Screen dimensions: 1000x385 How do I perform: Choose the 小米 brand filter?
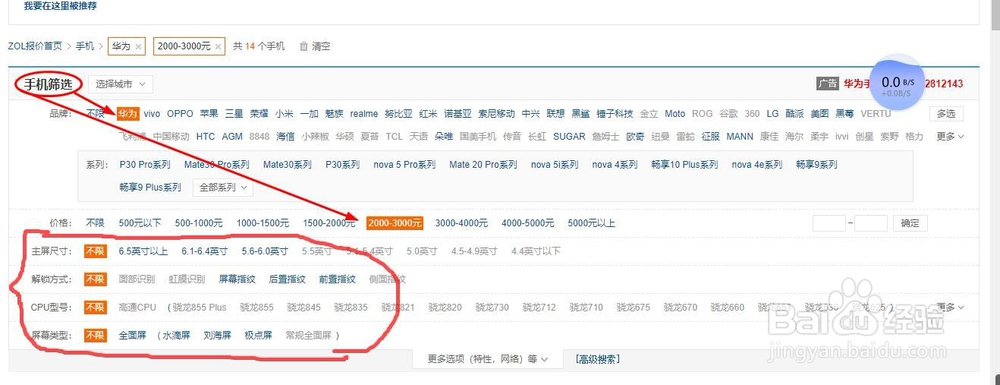(284, 114)
